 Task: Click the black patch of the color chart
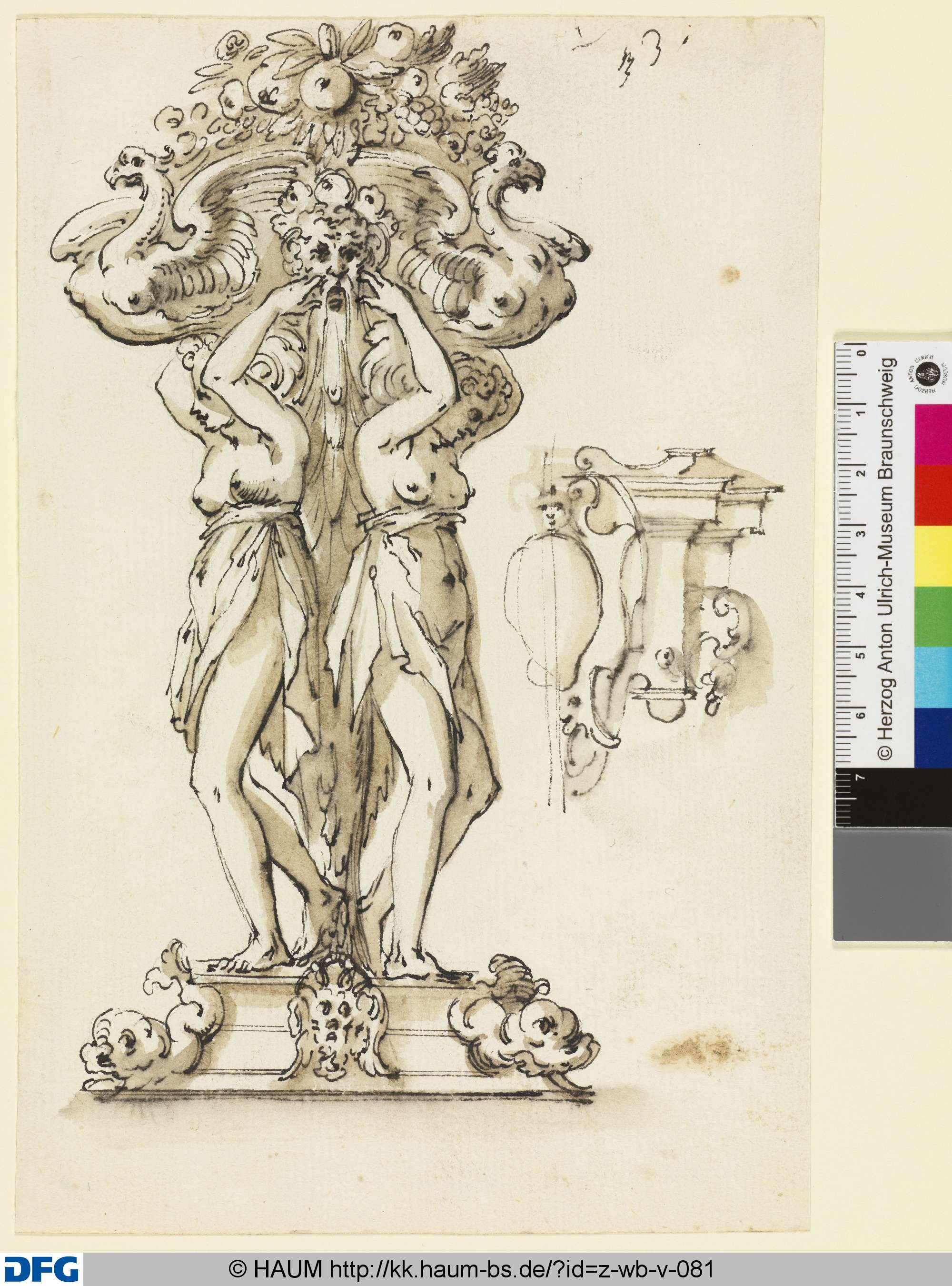(x=893, y=798)
